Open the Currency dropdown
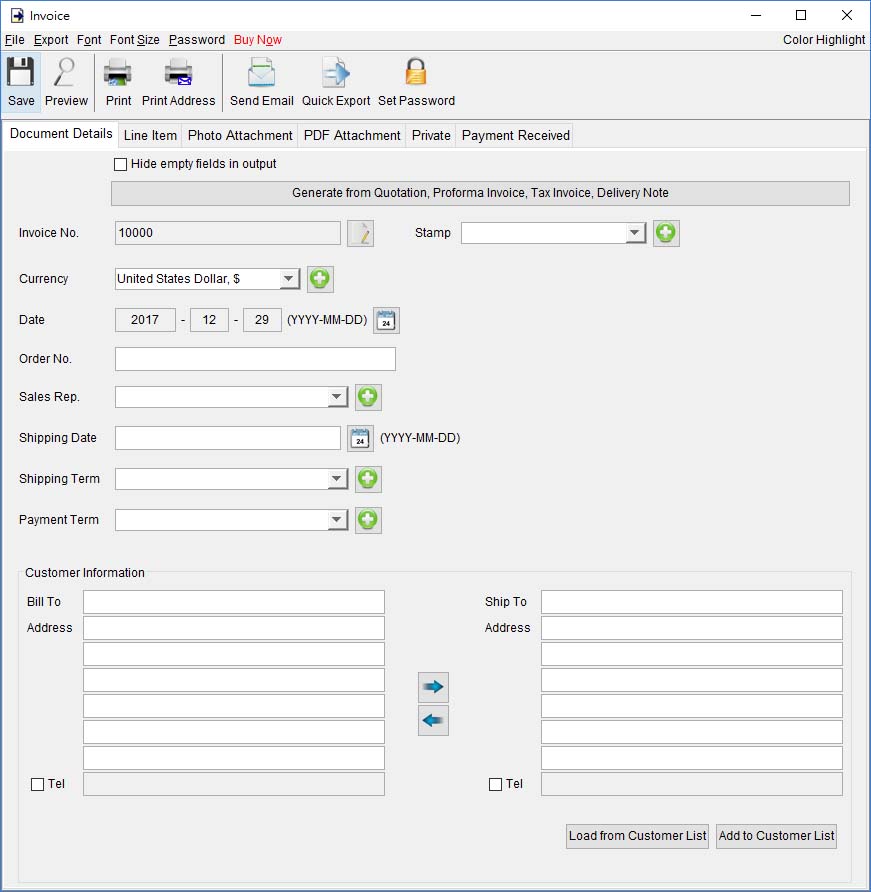The image size is (871, 892). point(289,279)
